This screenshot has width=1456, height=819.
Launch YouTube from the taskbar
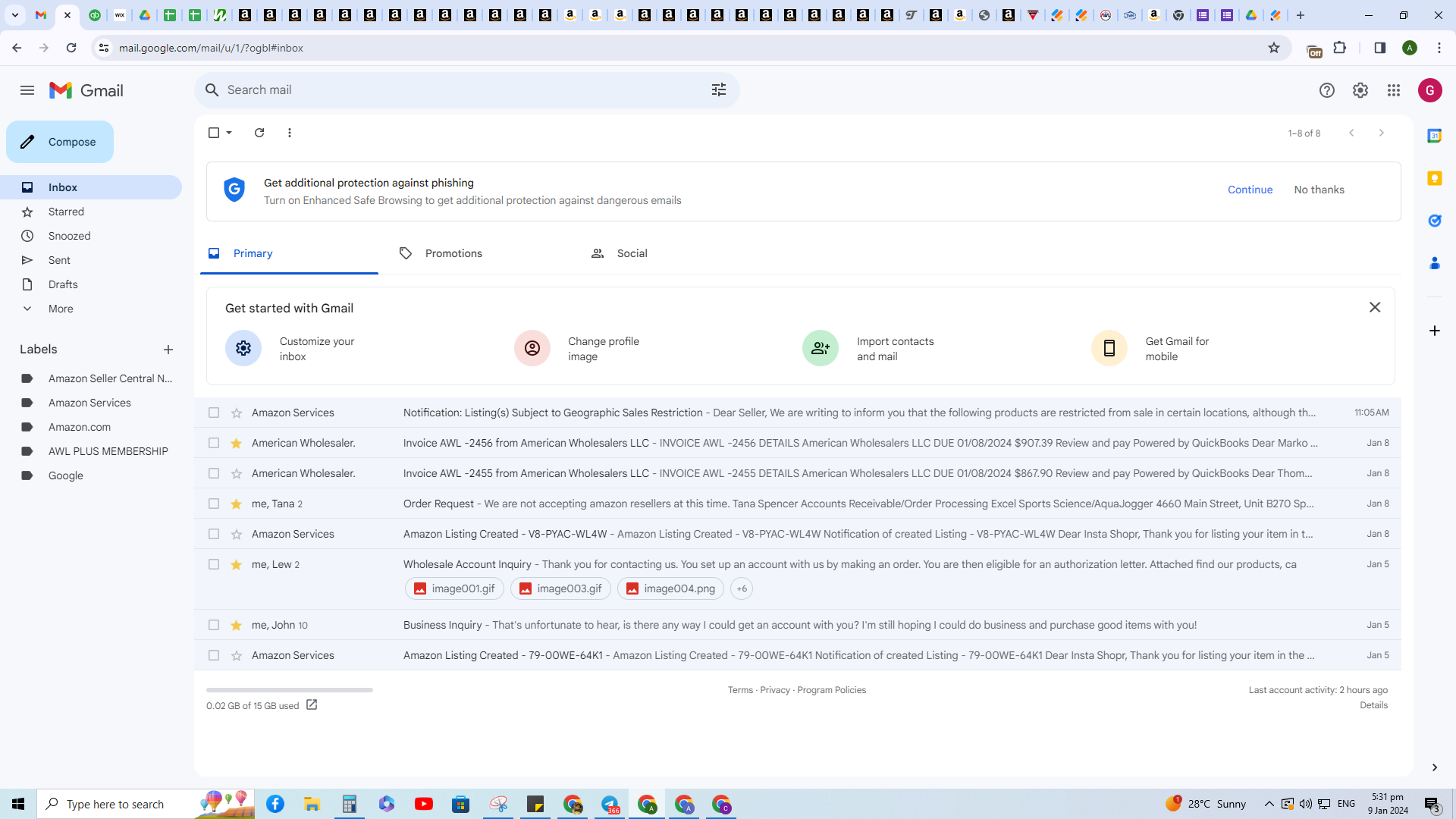424,804
